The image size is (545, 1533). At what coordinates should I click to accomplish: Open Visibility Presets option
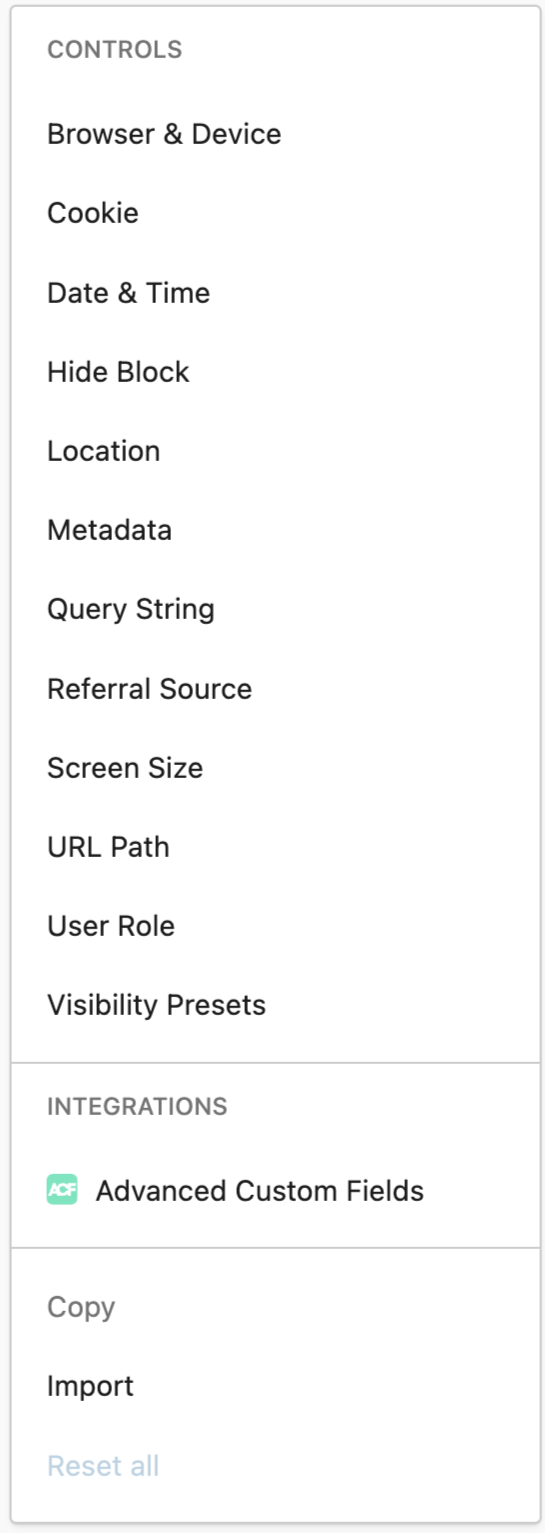275,1005
